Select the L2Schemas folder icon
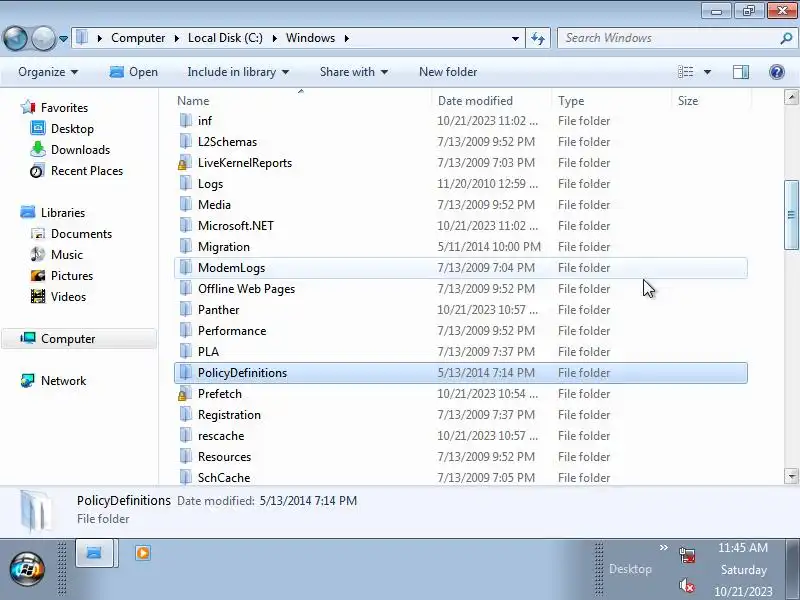This screenshot has height=600, width=800. click(186, 141)
